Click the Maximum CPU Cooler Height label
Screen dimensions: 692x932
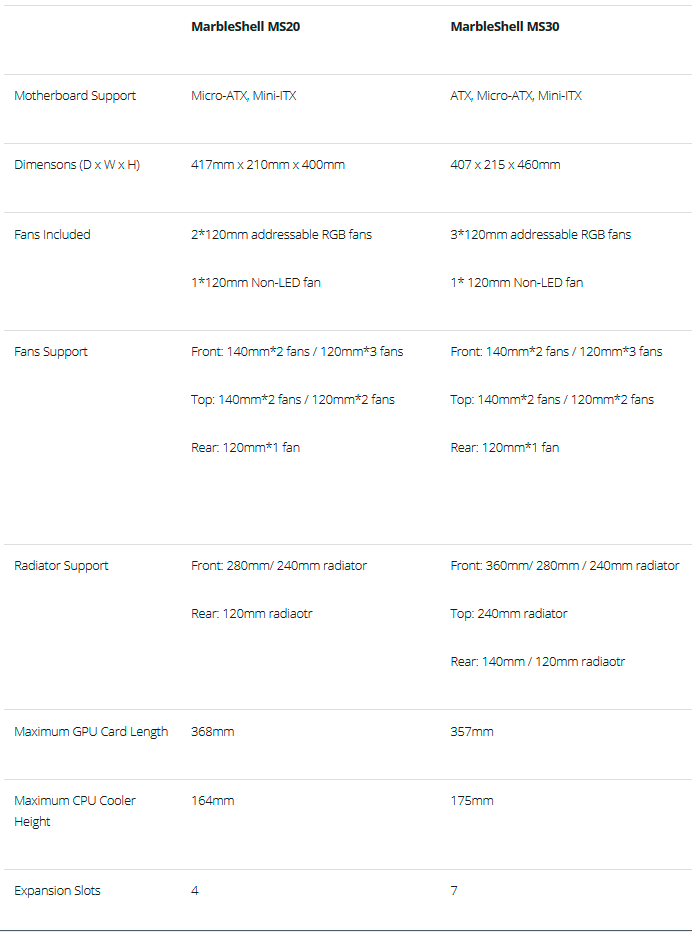tap(75, 811)
